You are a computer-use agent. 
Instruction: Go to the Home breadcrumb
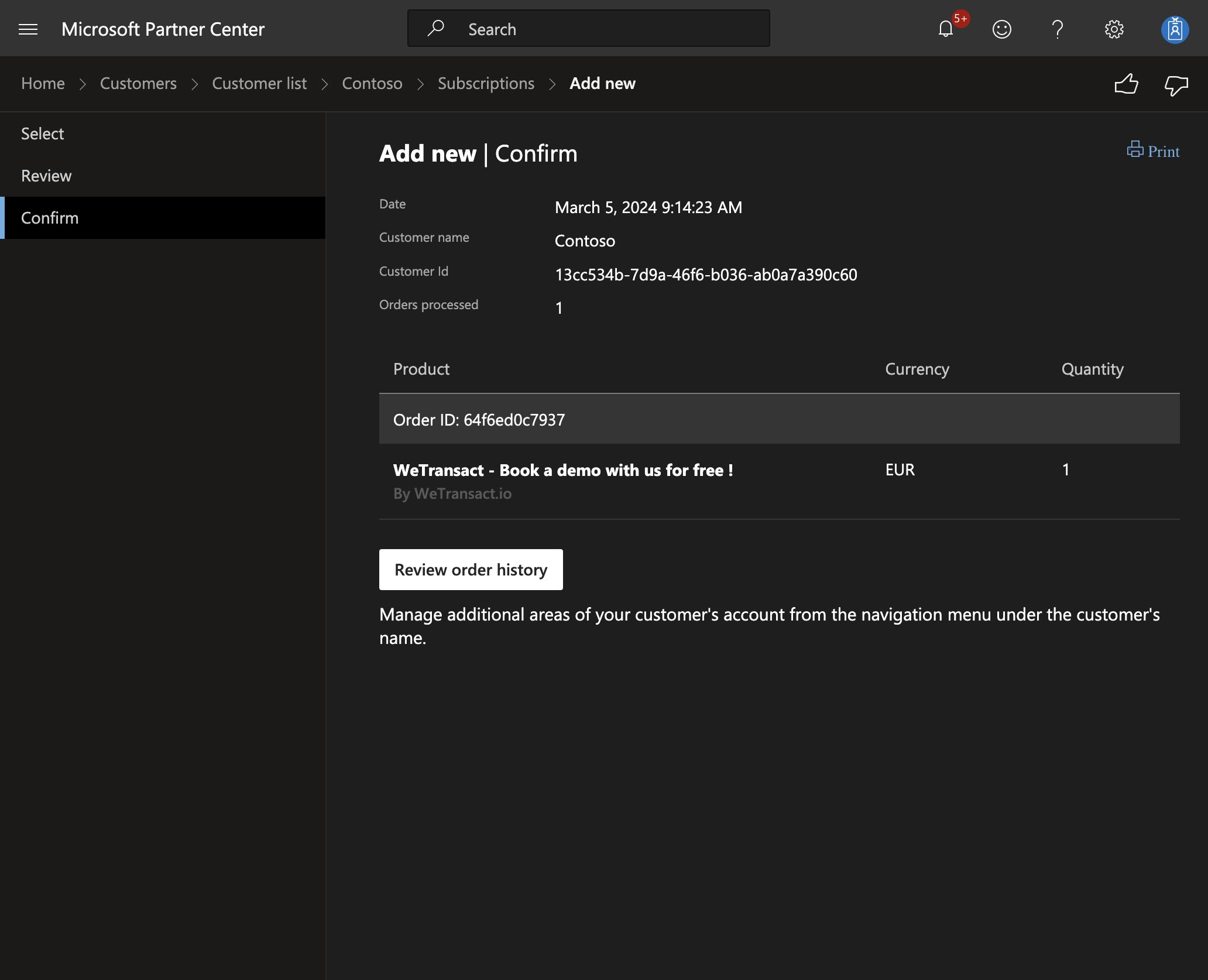[43, 84]
